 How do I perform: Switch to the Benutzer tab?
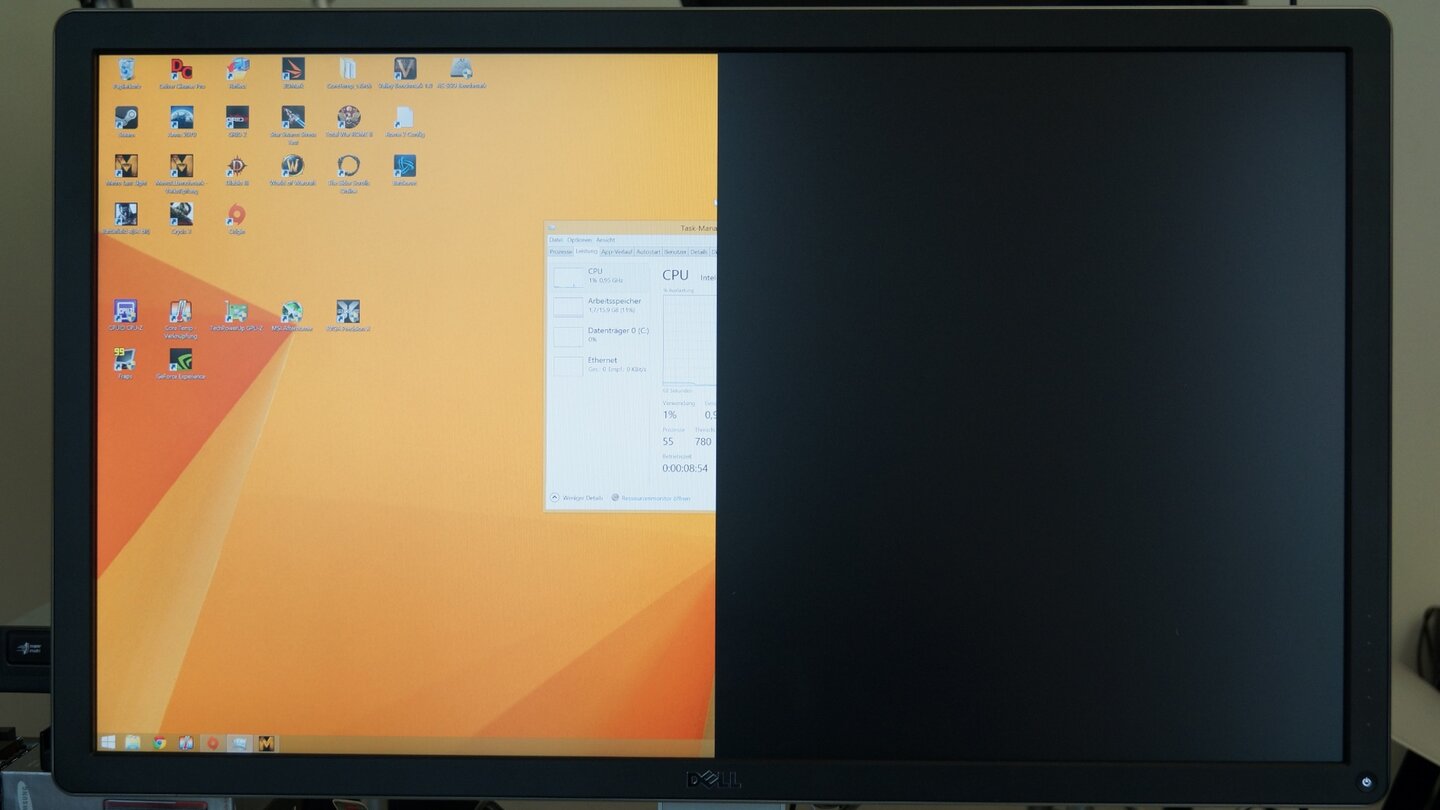click(676, 252)
